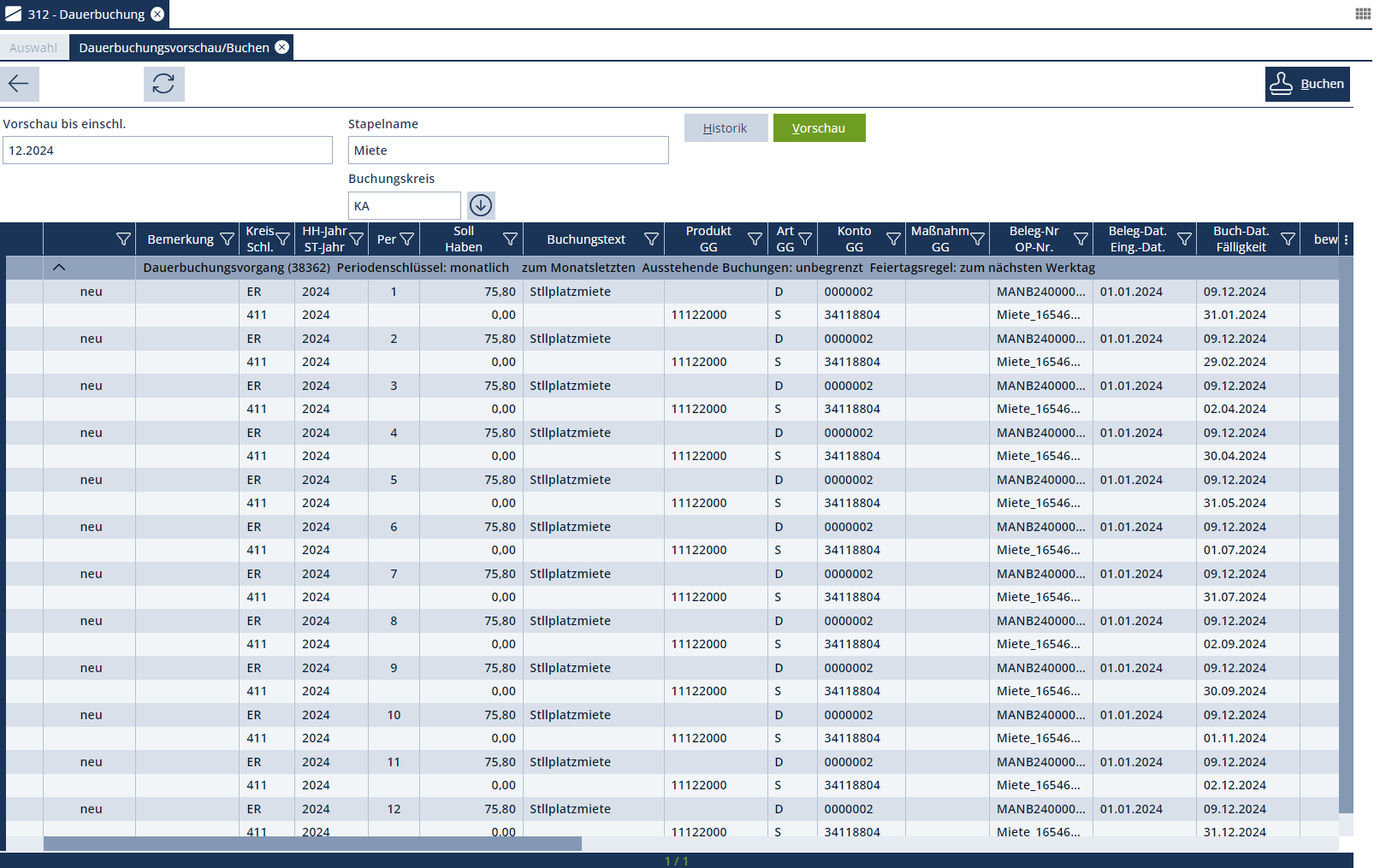Screen dimensions: 1380x868
Task: Open filter dropdown for Per column
Action: point(407,239)
